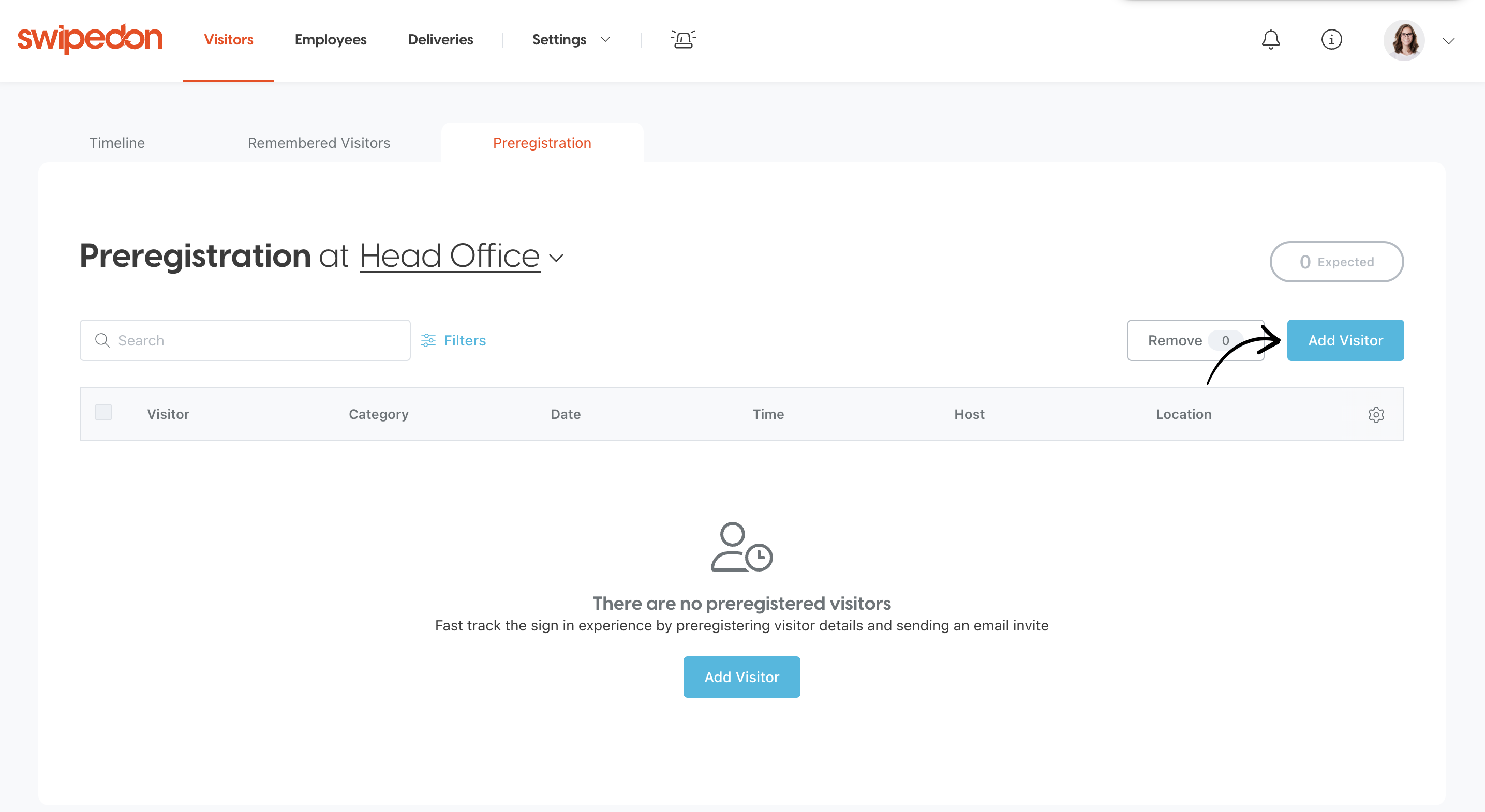The height and width of the screenshot is (812, 1485).
Task: Sort by Location column header
Action: [x=1183, y=414]
